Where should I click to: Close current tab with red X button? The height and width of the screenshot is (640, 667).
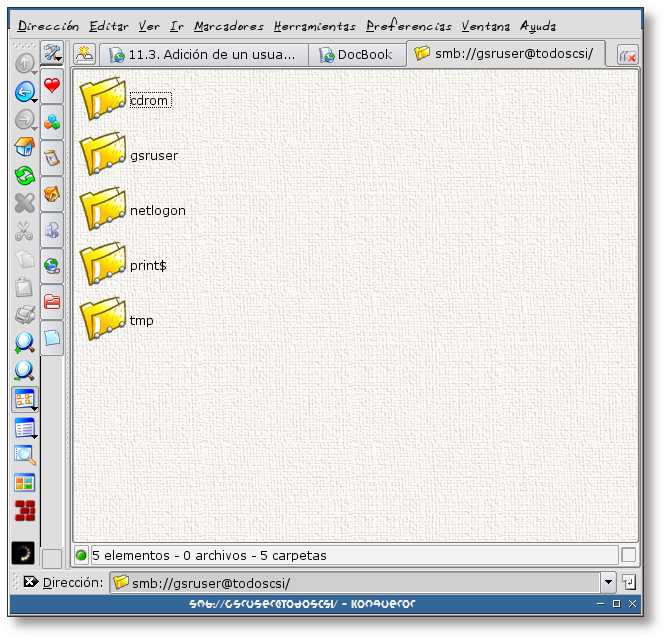628,56
